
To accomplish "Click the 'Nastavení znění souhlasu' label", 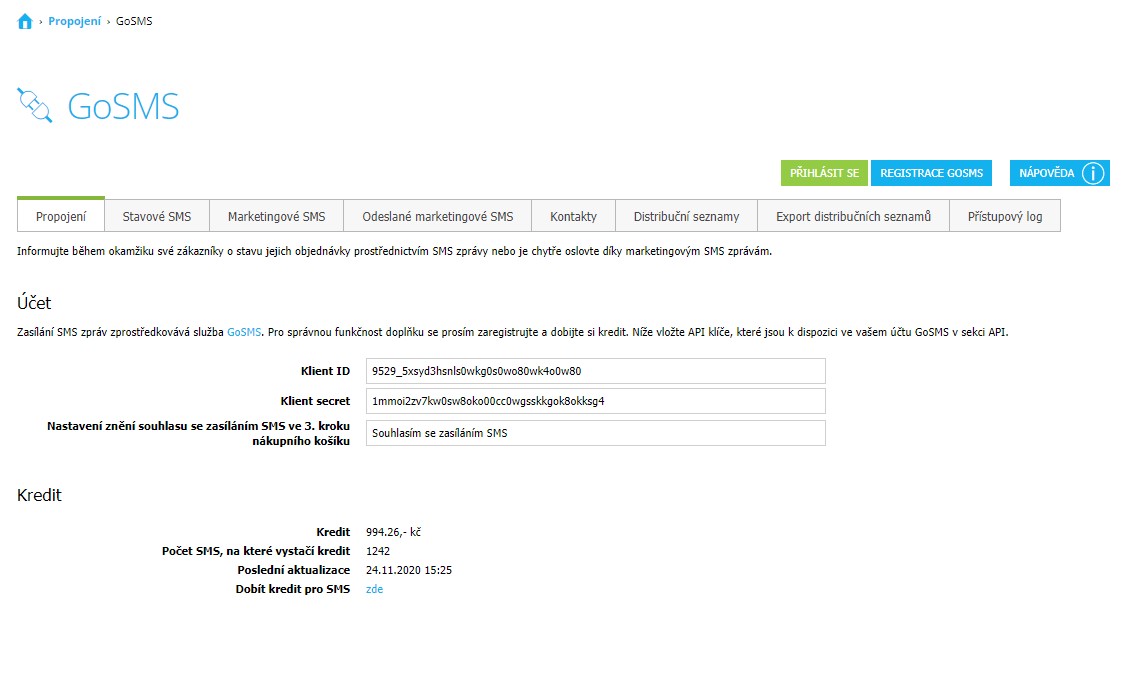I will [x=198, y=433].
